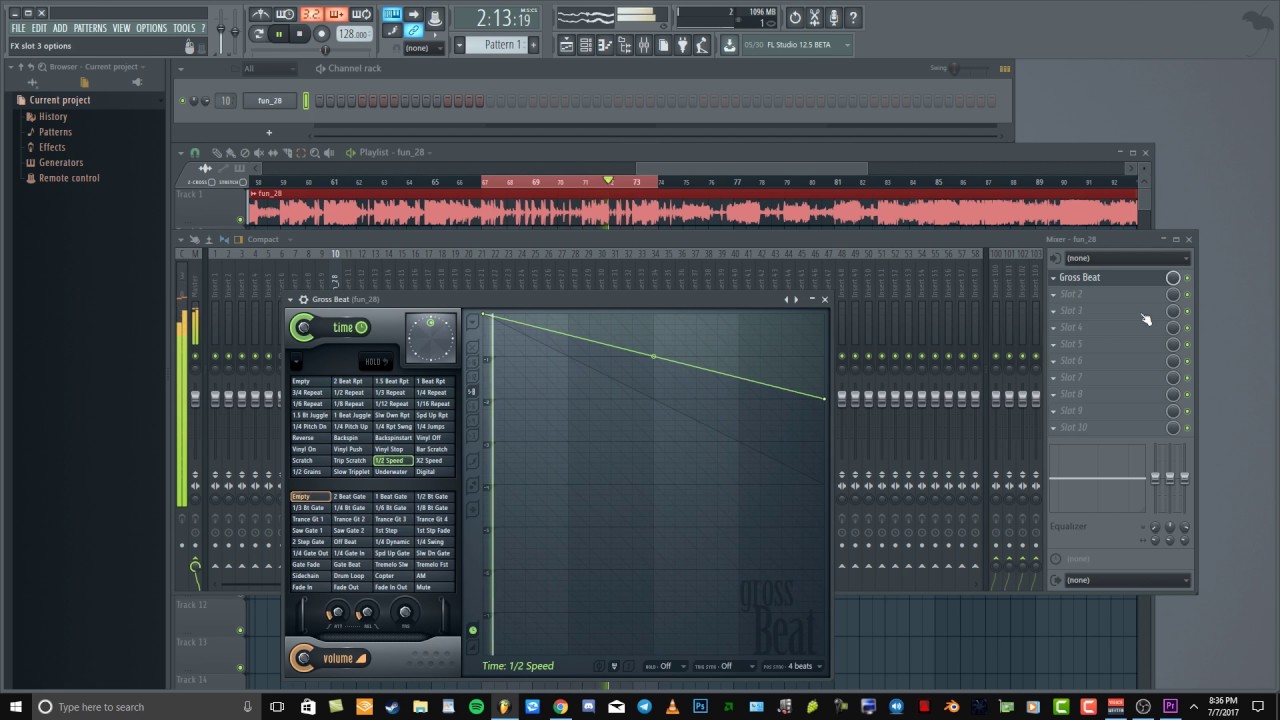Select the Trance Gt 1 volume preset
This screenshot has width=1280, height=720.
[x=310, y=519]
